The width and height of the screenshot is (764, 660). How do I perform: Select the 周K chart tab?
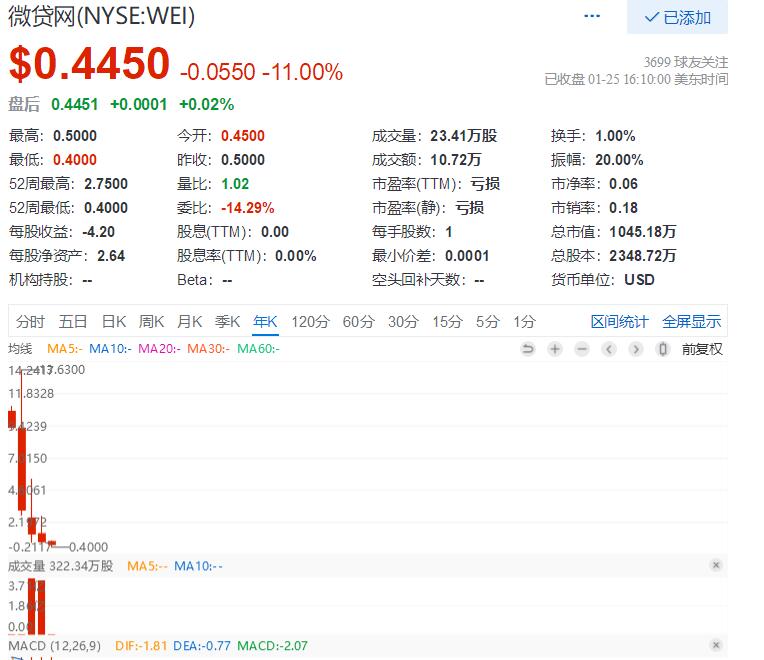click(x=152, y=321)
